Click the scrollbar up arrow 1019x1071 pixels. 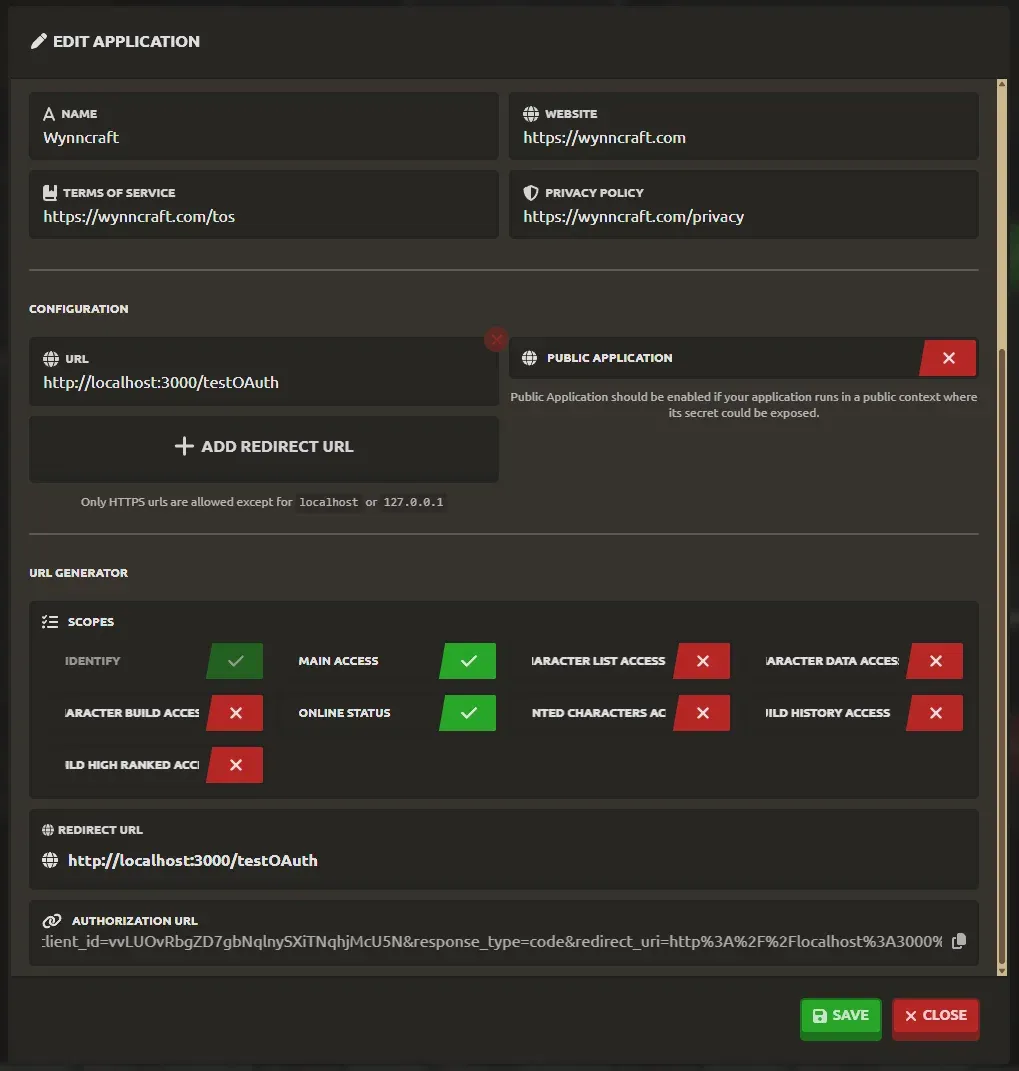click(x=1002, y=84)
